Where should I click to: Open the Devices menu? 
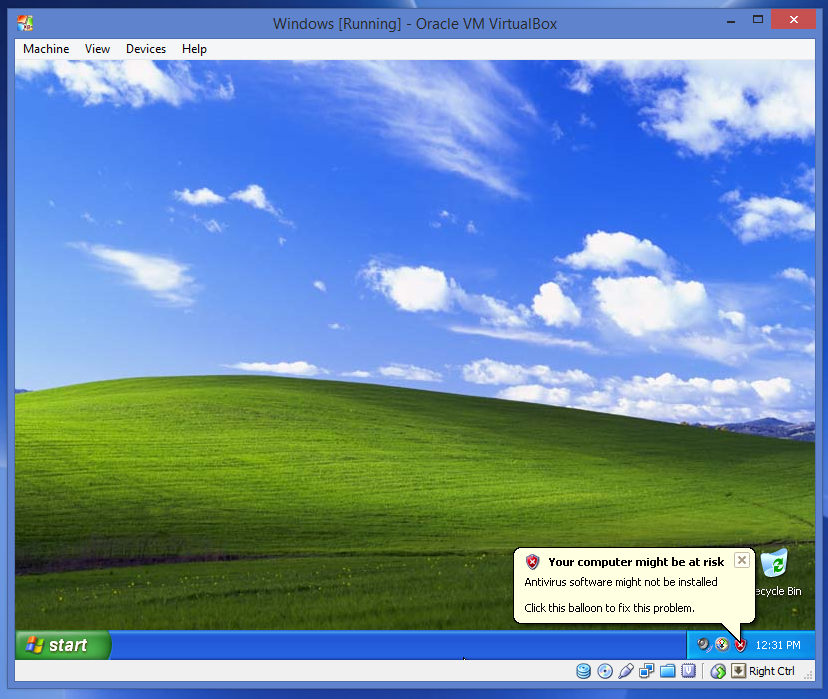(x=146, y=49)
